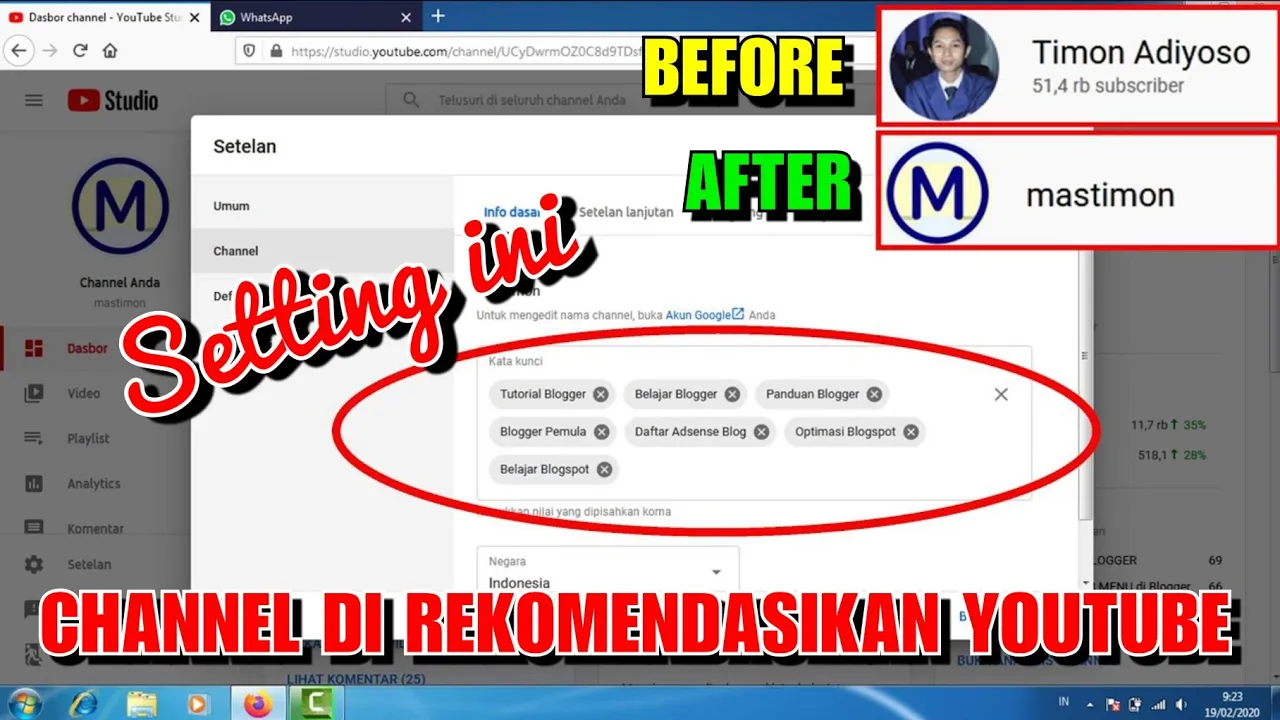Viewport: 1280px width, 720px height.
Task: Switch to the WhatsApp browser tab
Action: pyautogui.click(x=314, y=17)
